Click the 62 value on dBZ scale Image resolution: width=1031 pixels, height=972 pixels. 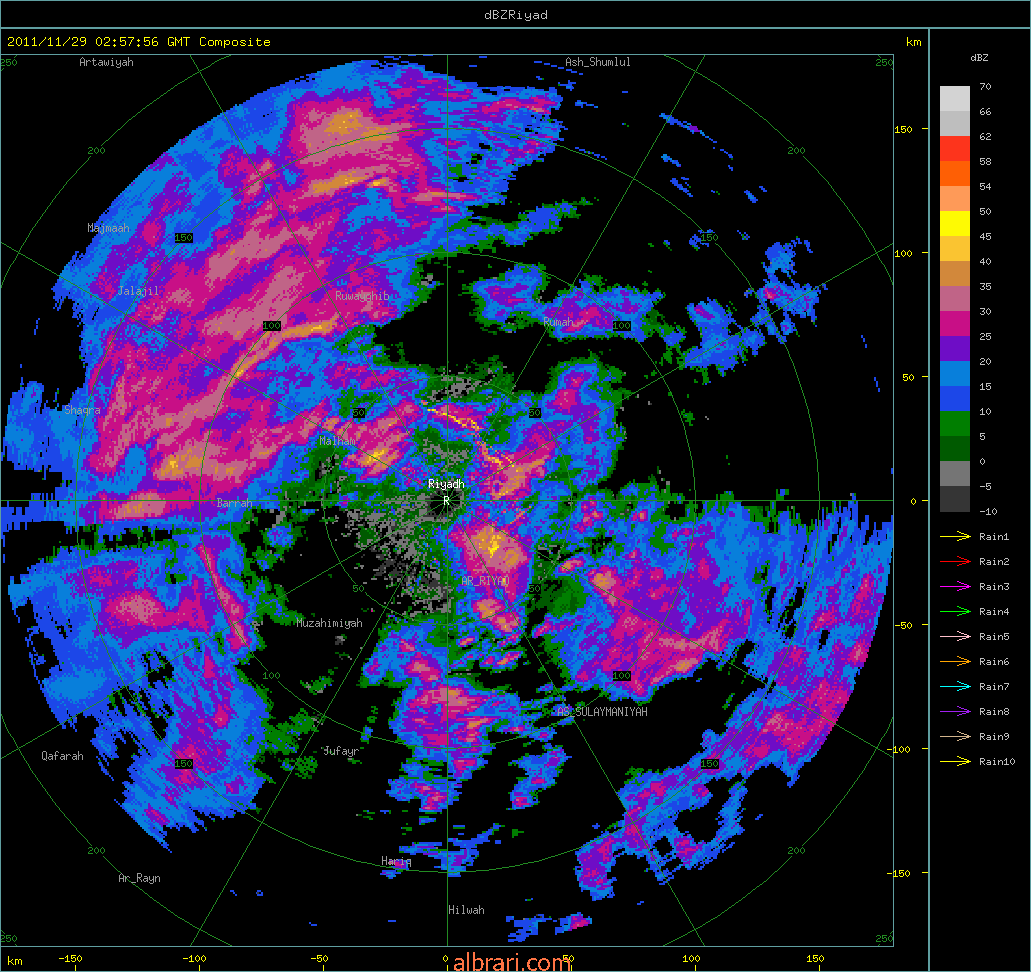click(x=985, y=136)
